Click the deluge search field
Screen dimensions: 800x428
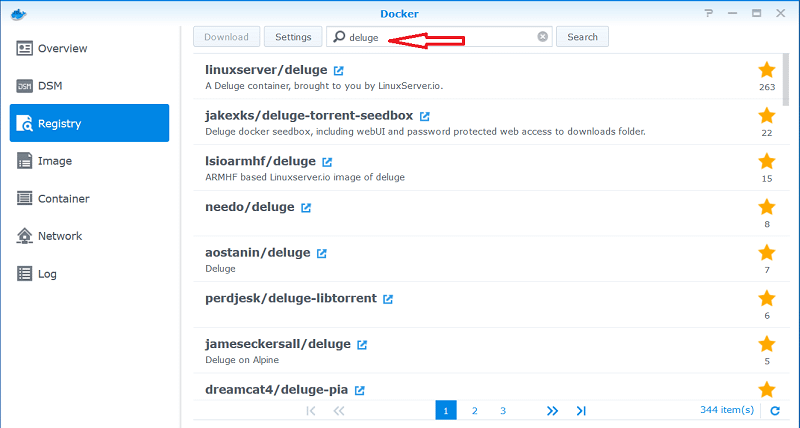pyautogui.click(x=439, y=37)
